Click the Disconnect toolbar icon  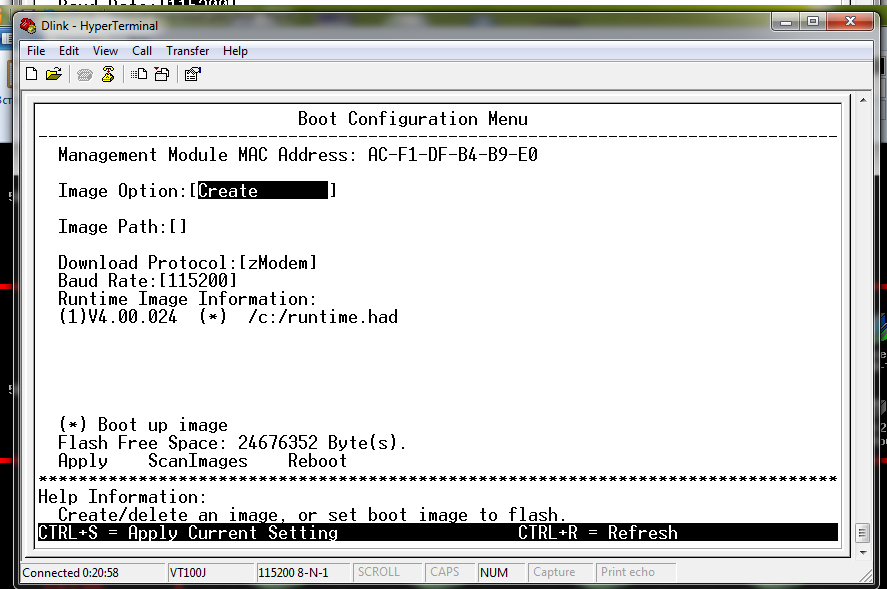coord(108,74)
